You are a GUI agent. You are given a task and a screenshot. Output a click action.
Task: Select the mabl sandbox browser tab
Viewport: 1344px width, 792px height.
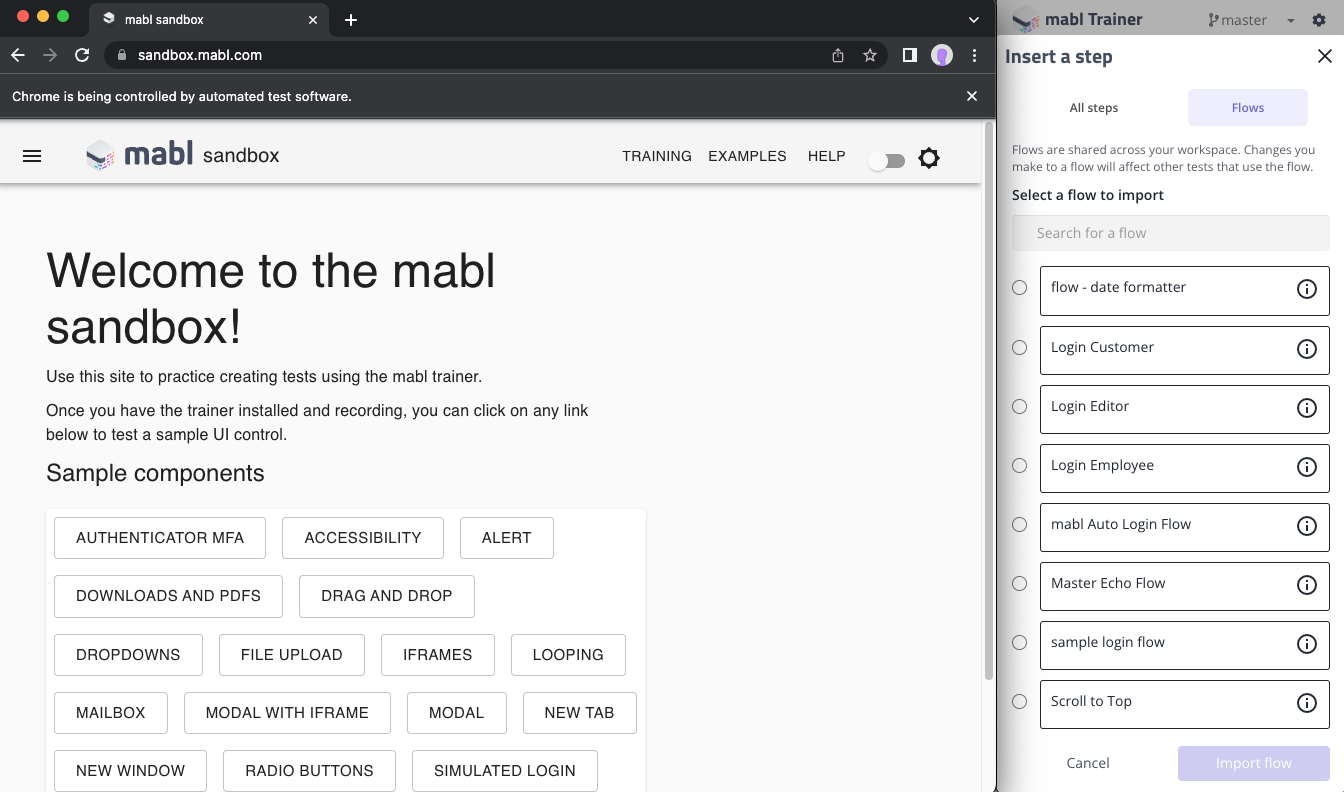point(208,20)
